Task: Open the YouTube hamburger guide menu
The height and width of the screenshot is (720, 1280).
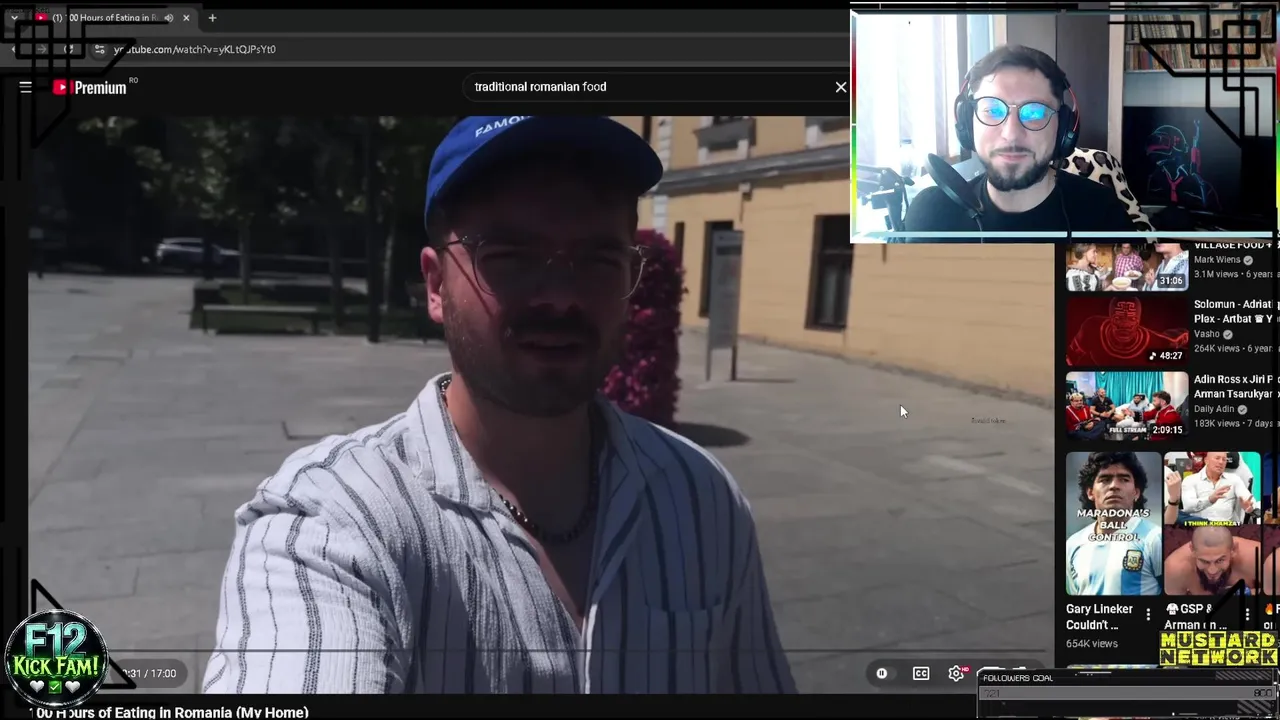Action: click(26, 87)
